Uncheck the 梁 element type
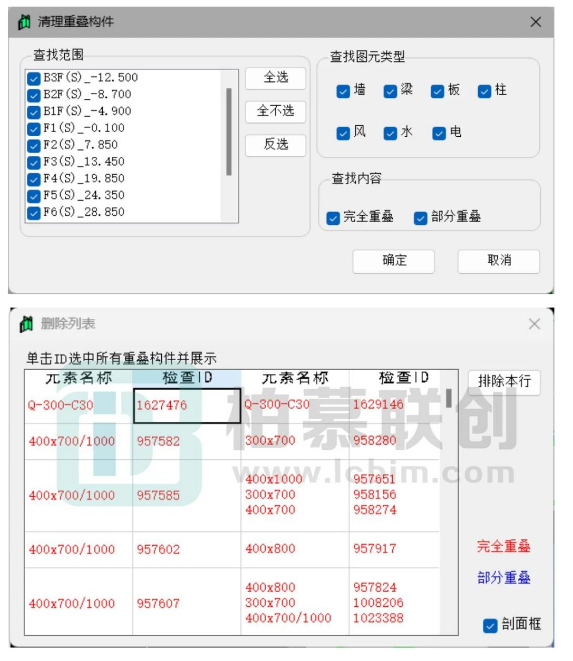Viewport: 573px width, 661px height. [x=390, y=91]
